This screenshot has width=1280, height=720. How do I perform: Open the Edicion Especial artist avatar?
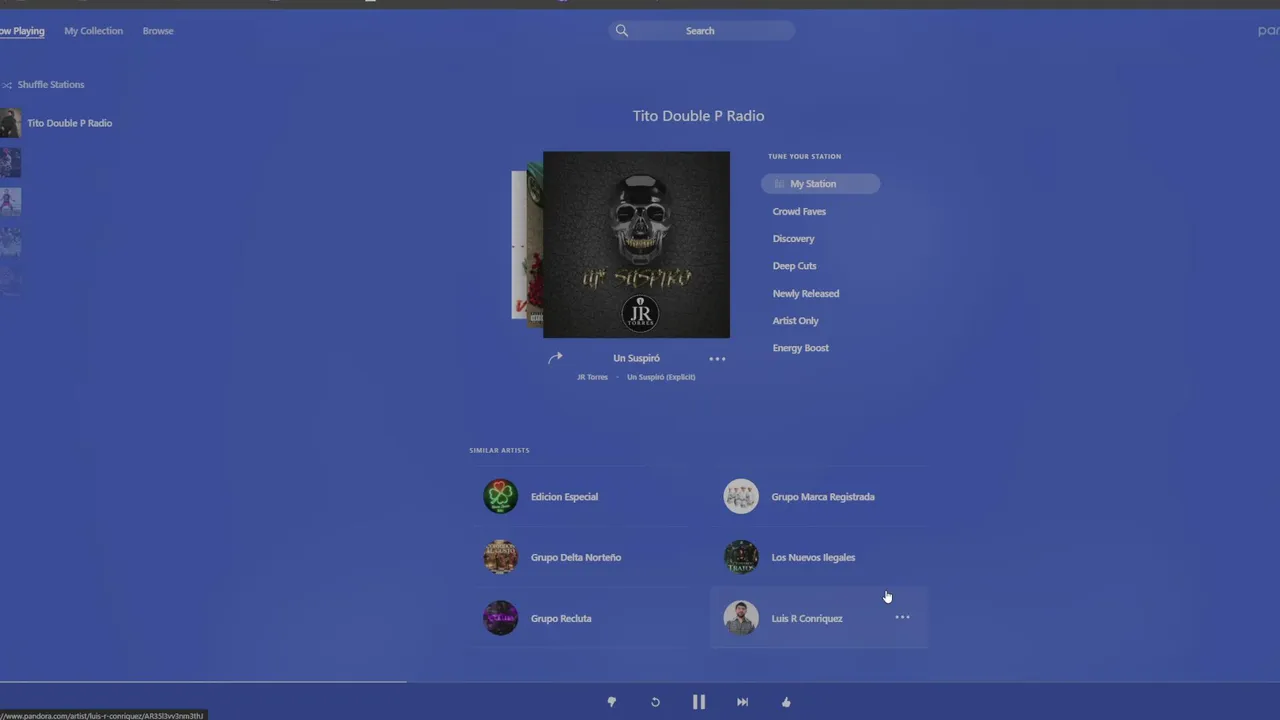pyautogui.click(x=501, y=496)
